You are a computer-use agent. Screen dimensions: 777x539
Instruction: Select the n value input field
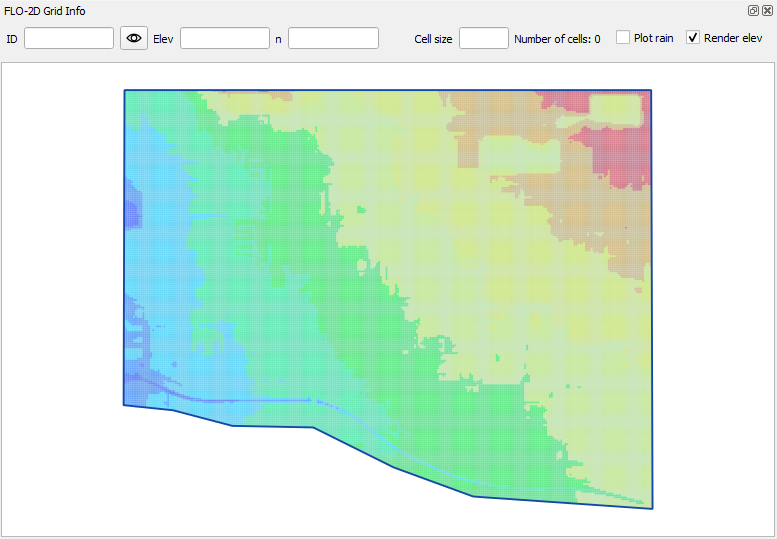point(333,38)
